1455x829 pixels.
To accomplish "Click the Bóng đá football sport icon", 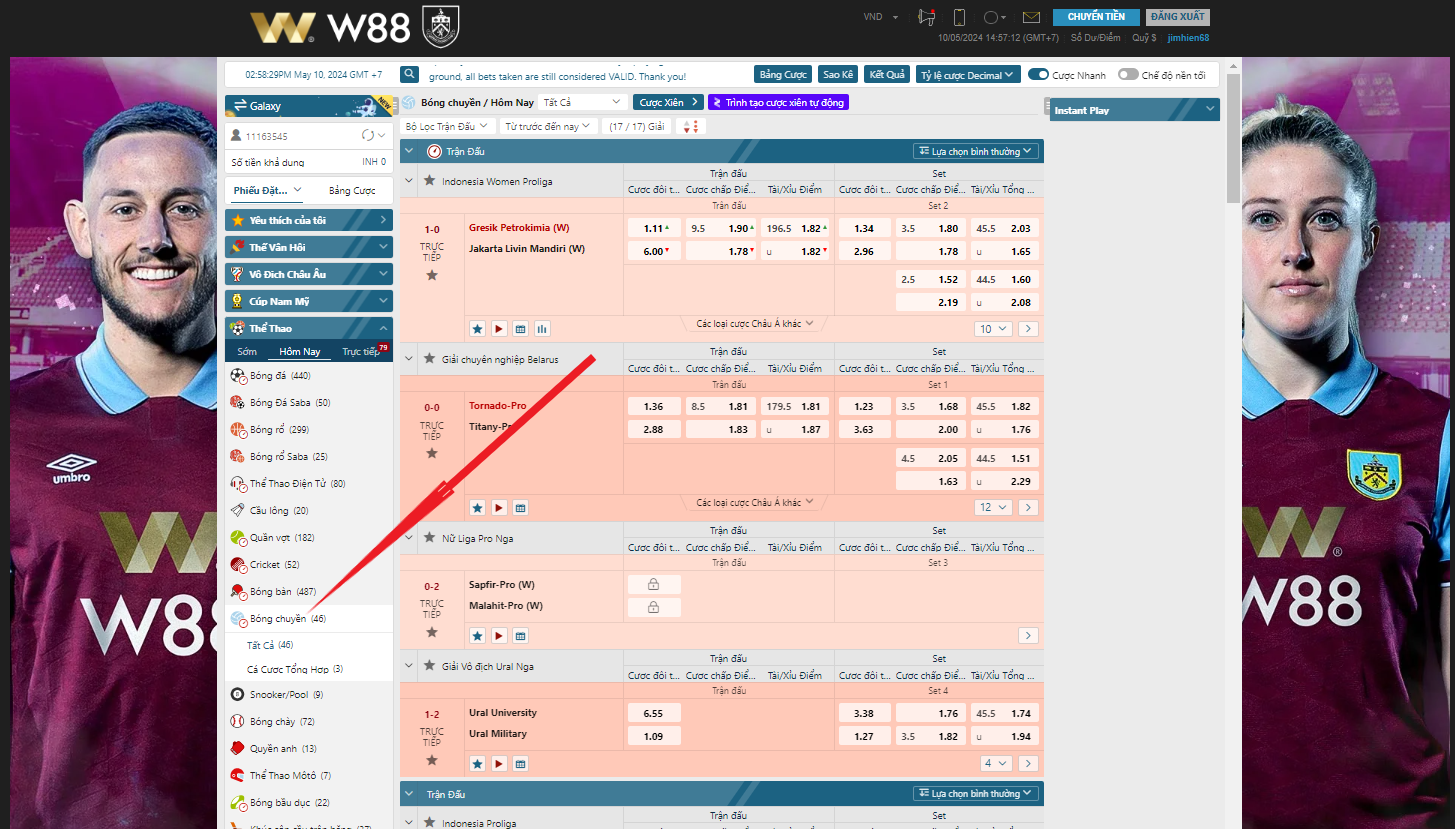I will click(x=238, y=376).
